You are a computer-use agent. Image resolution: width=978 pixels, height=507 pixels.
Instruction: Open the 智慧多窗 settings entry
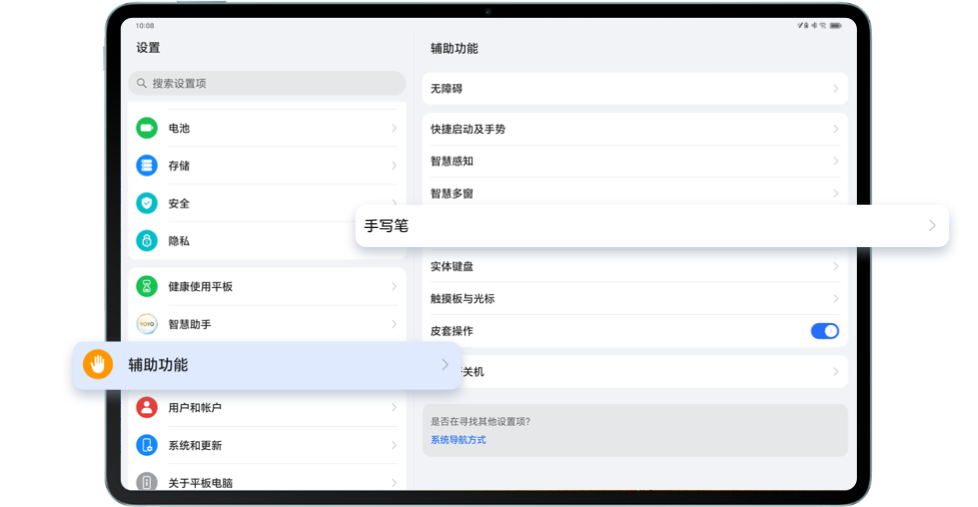(452, 193)
